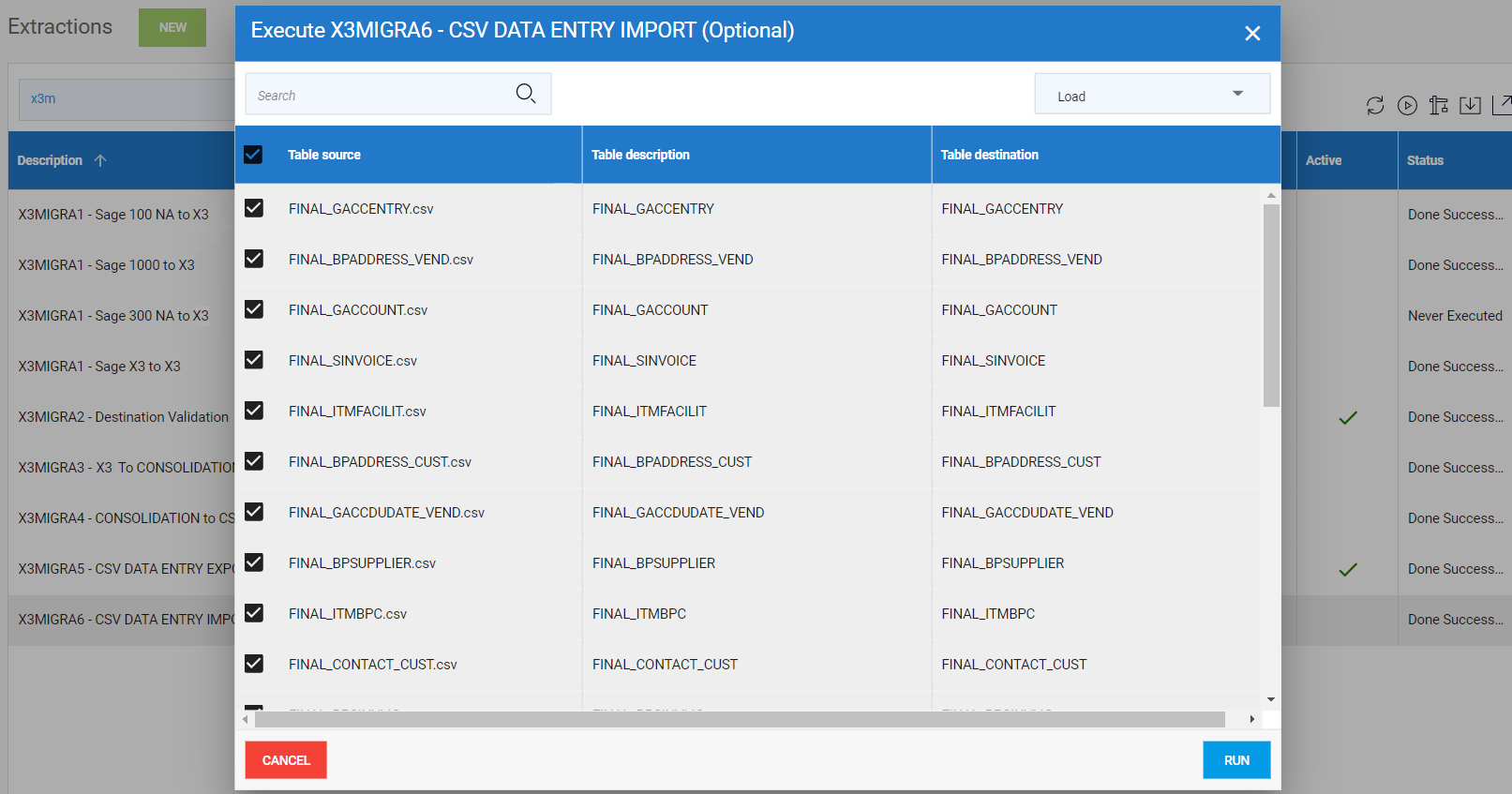Open the Load dropdown
This screenshot has width=1512, height=794.
tap(1152, 95)
